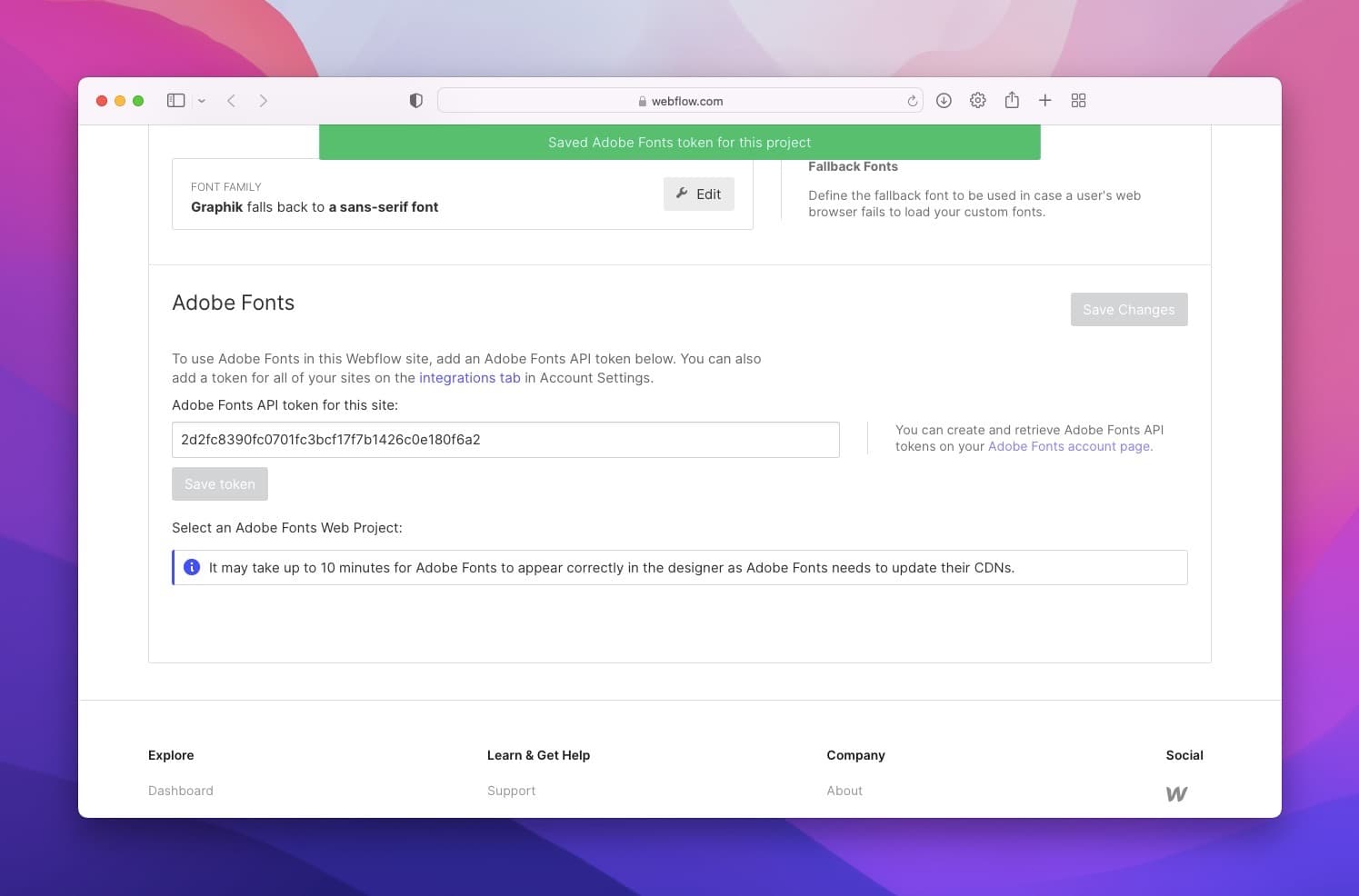
Task: Click the Save token button
Action: pyautogui.click(x=220, y=484)
